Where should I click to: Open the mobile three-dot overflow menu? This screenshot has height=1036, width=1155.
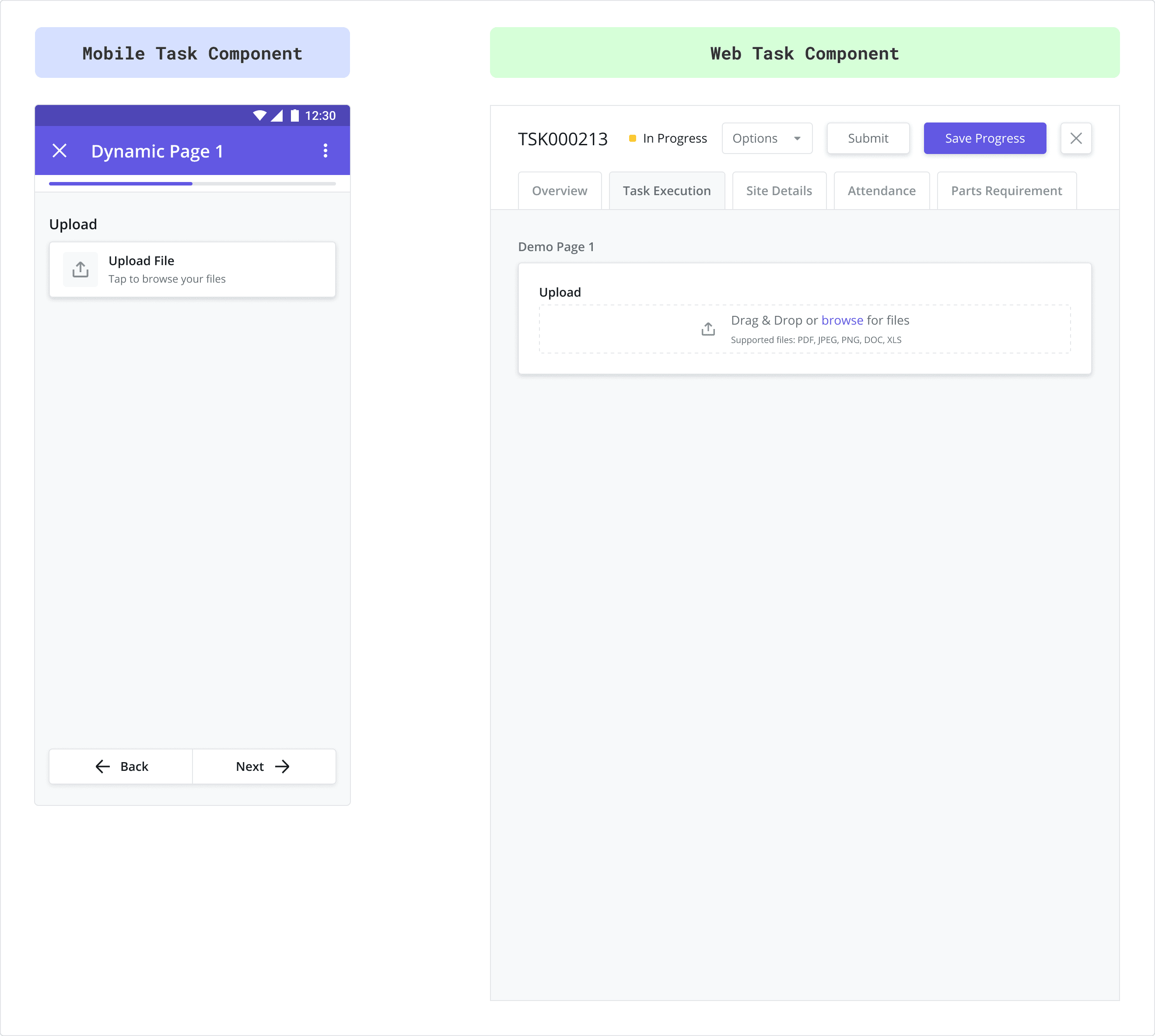coord(325,151)
